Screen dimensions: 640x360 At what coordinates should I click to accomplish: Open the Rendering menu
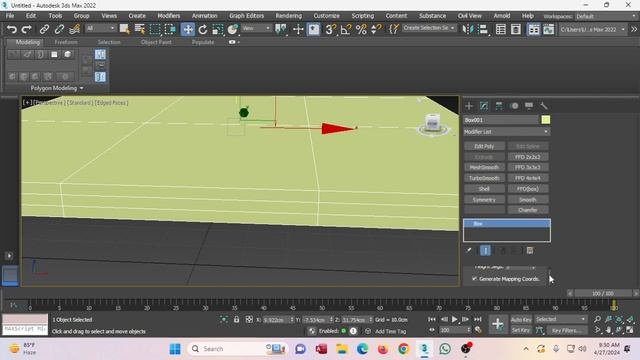point(289,16)
